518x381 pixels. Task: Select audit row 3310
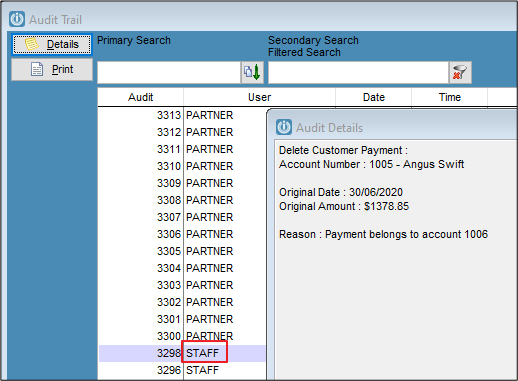pos(182,166)
